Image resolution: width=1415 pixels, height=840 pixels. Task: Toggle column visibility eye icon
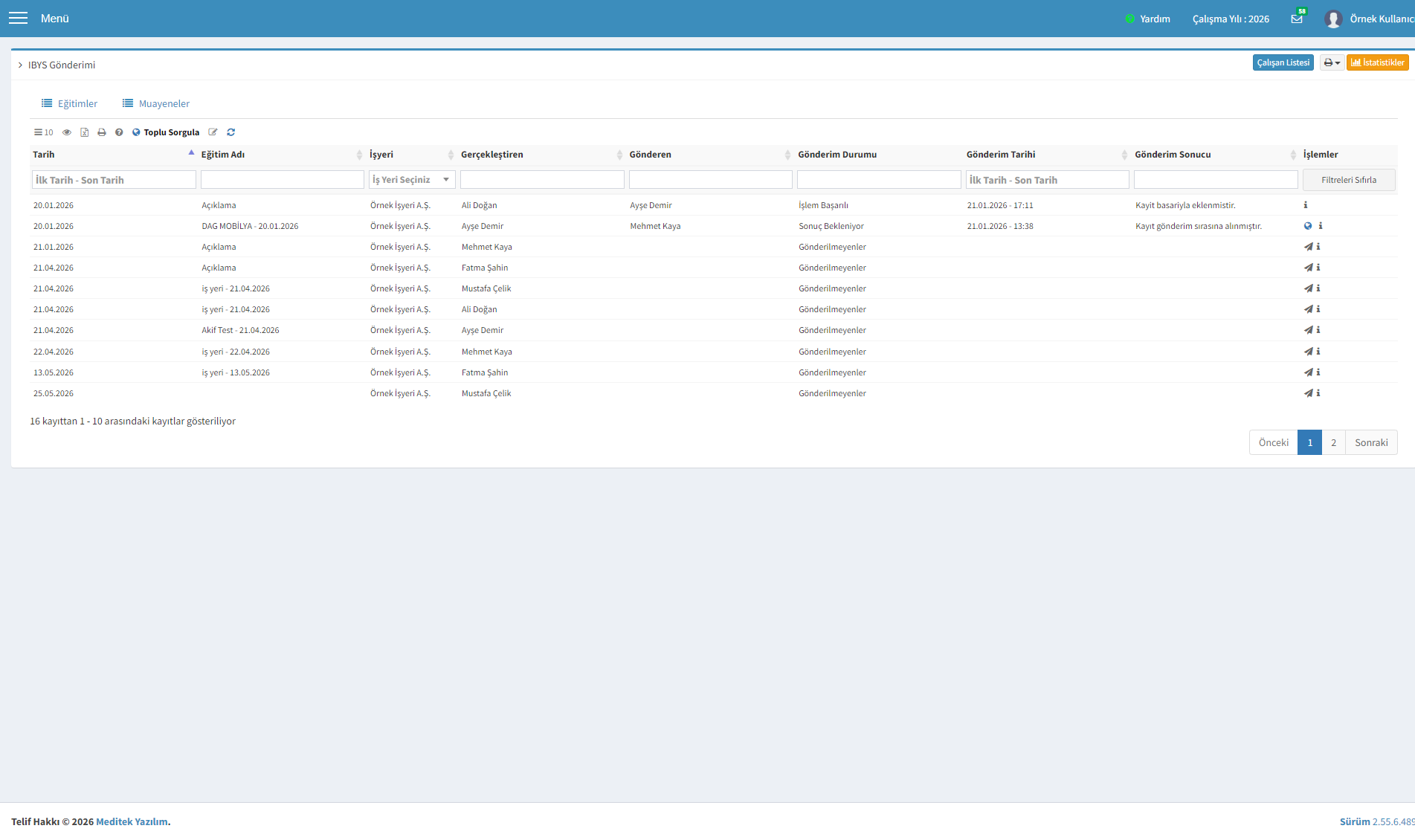(x=67, y=132)
